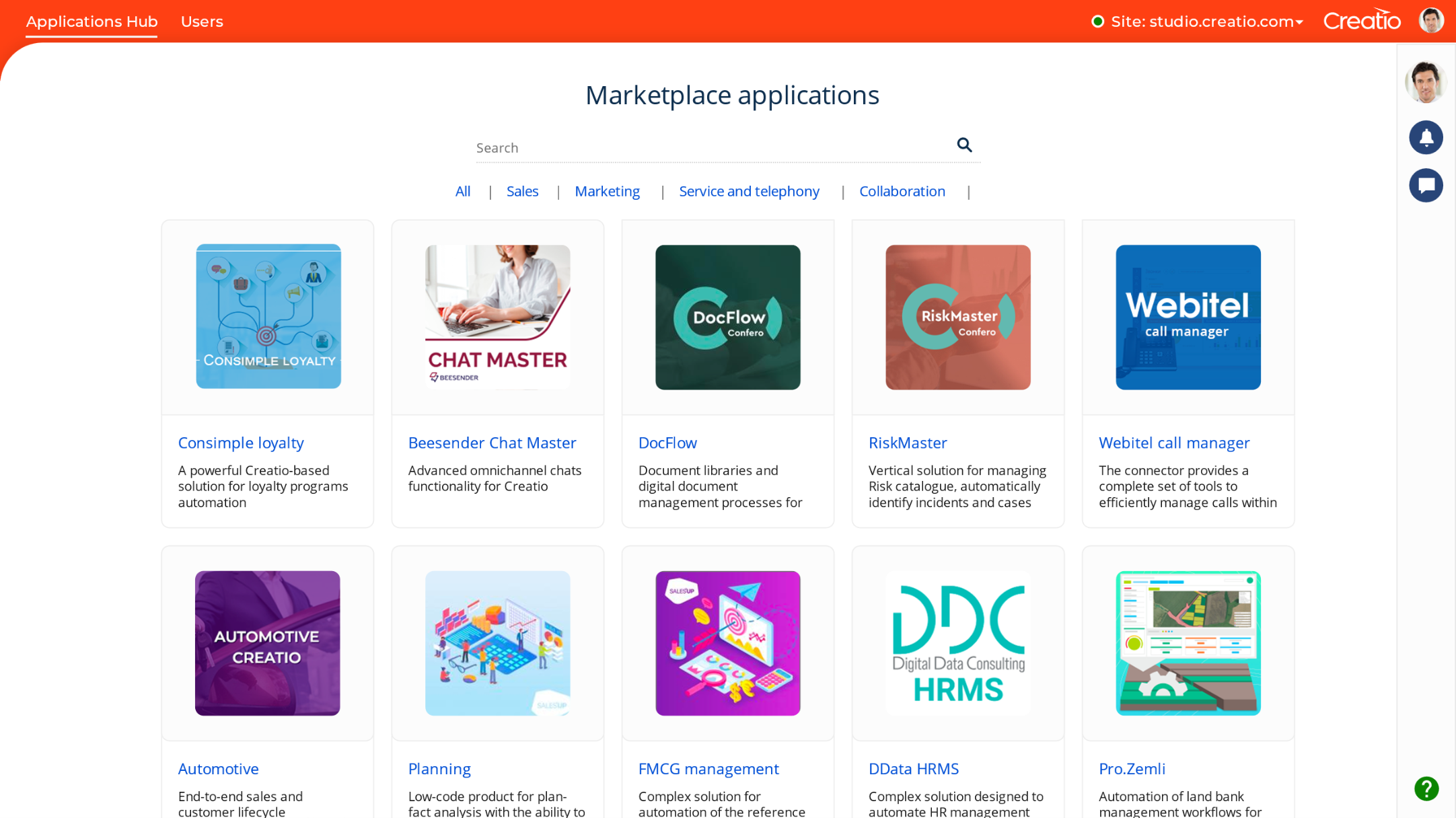Open the notifications bell icon
Viewport: 1456px width, 818px height.
[x=1426, y=137]
